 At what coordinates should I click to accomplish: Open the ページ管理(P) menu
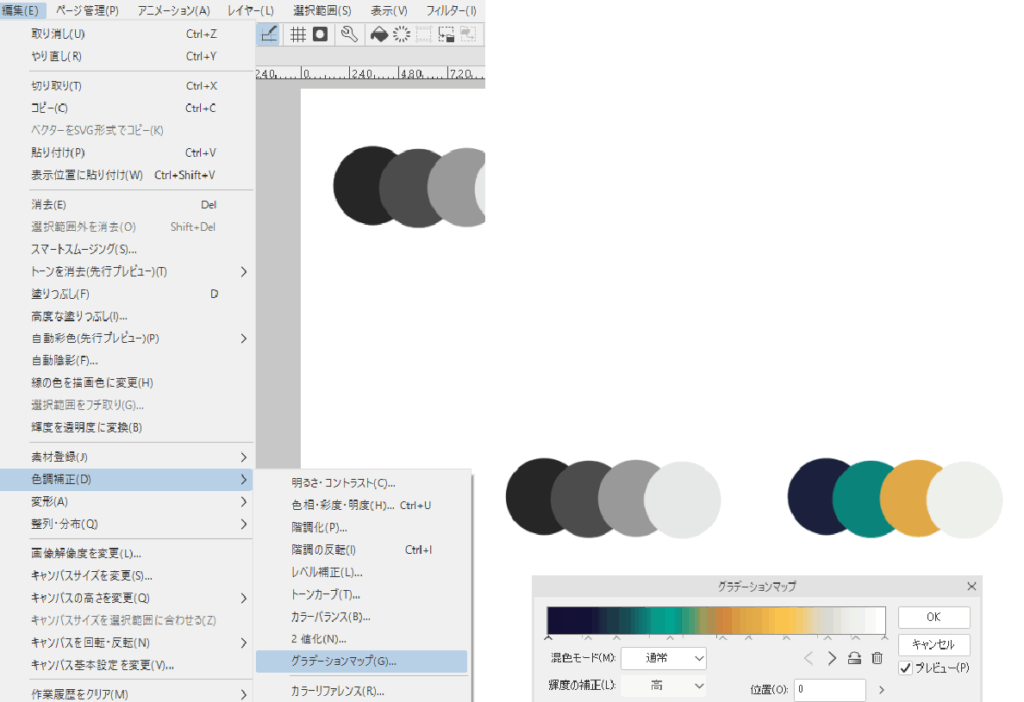[x=87, y=10]
